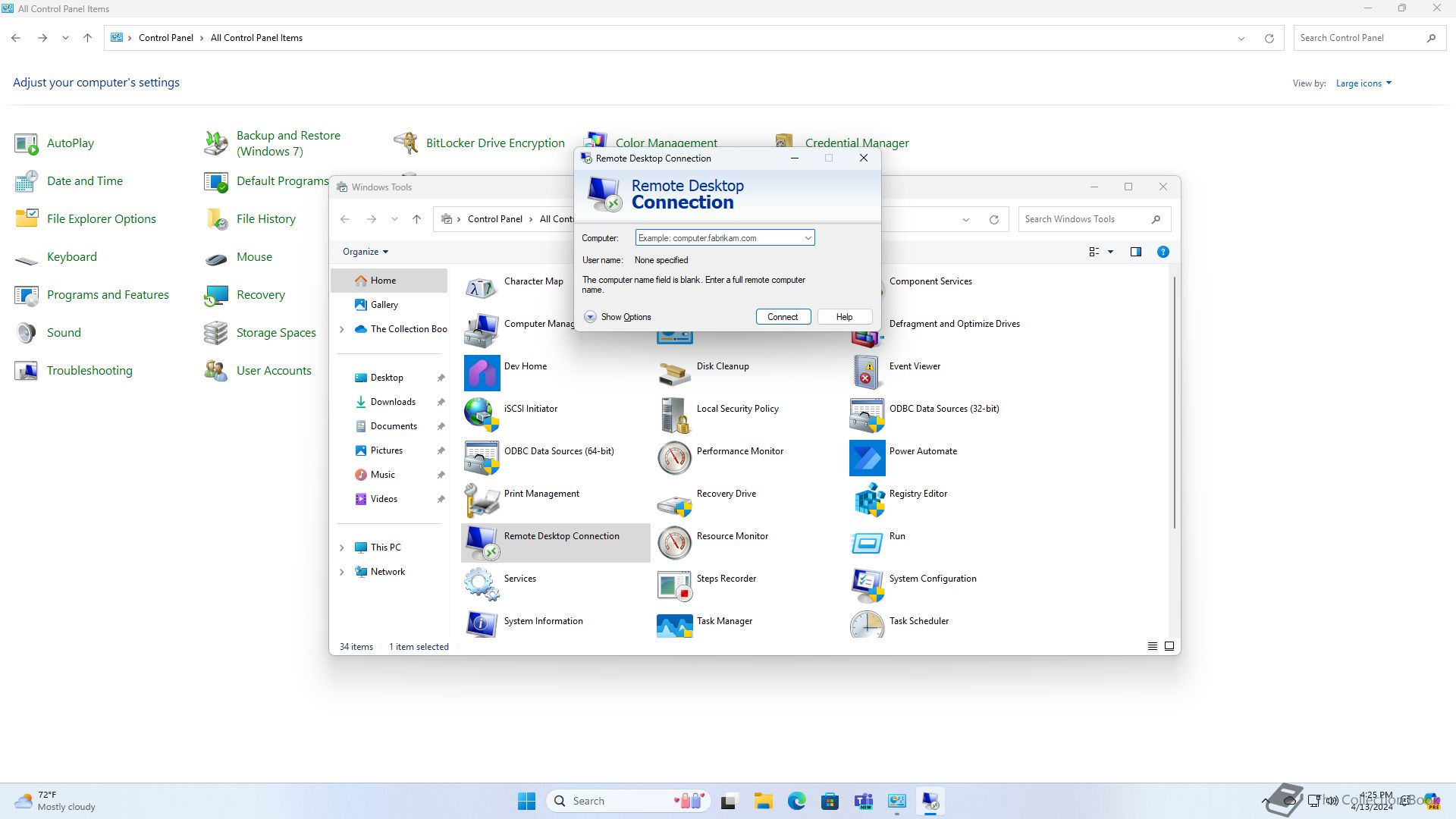Open the Windows Start button
Image resolution: width=1456 pixels, height=819 pixels.
tap(526, 801)
